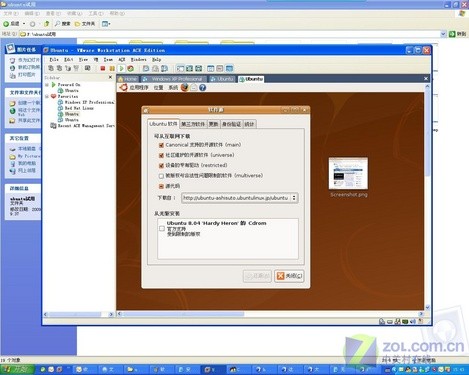Screen dimensions: 469x375
Task: Open the Team menu in VMware Workstation
Action: (x=108, y=59)
